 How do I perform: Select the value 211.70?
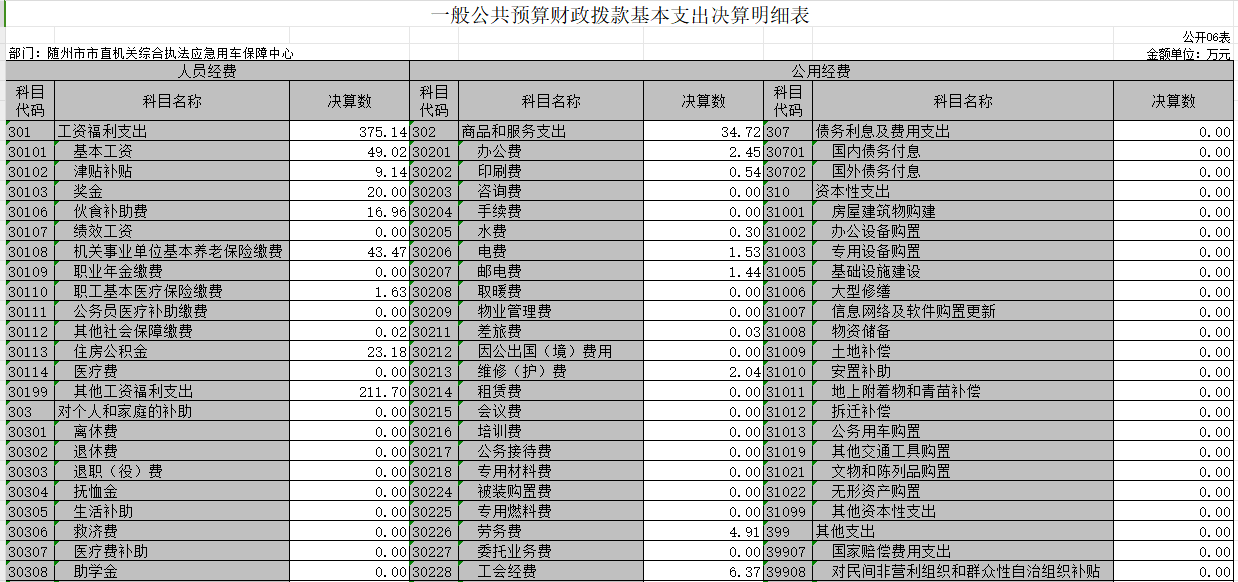[350, 391]
